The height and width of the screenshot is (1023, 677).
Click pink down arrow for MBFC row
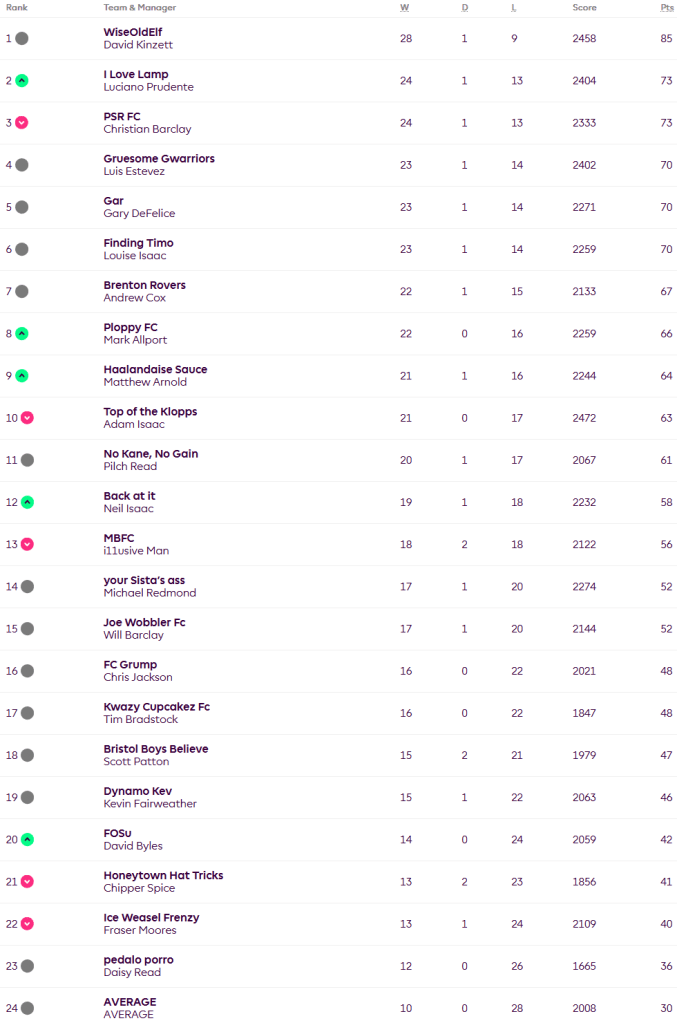click(x=27, y=544)
